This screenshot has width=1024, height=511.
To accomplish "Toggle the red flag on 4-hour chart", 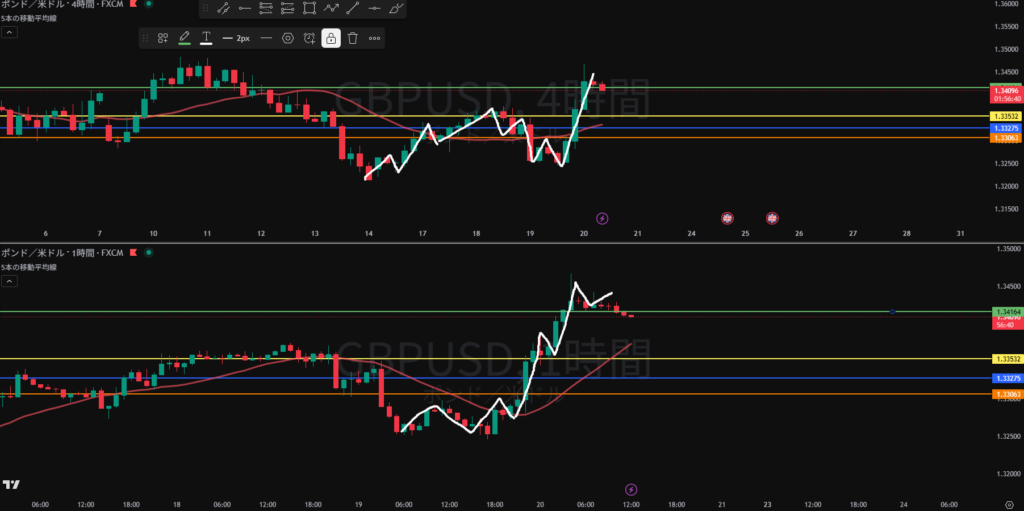I will pos(133,4).
